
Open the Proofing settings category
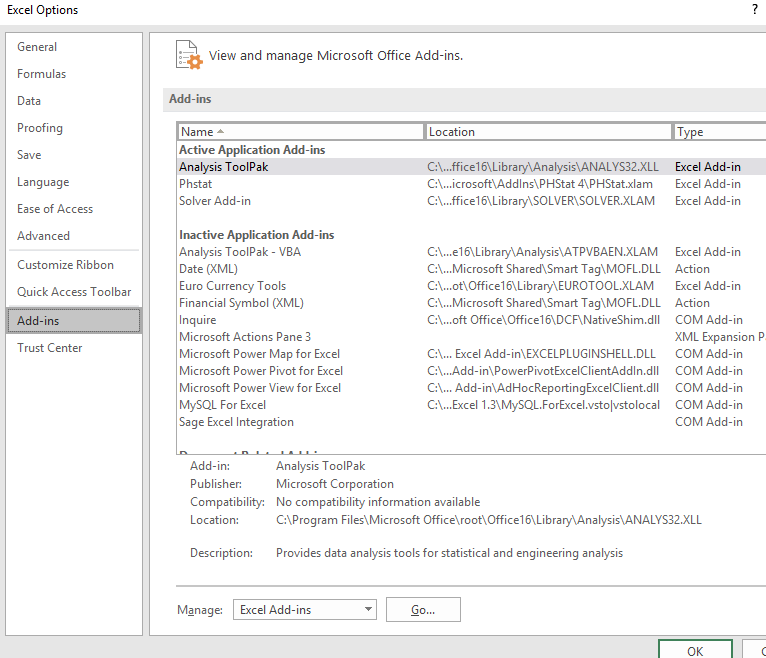click(x=40, y=128)
